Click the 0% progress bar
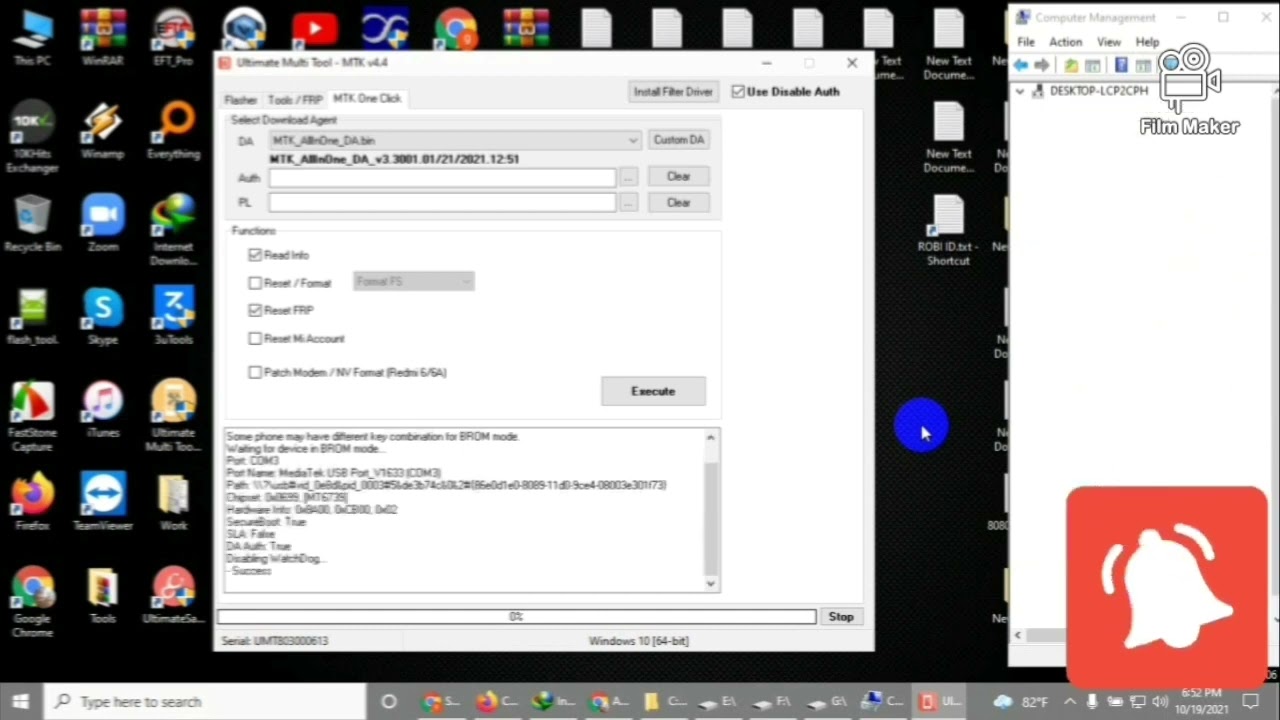 click(x=516, y=617)
